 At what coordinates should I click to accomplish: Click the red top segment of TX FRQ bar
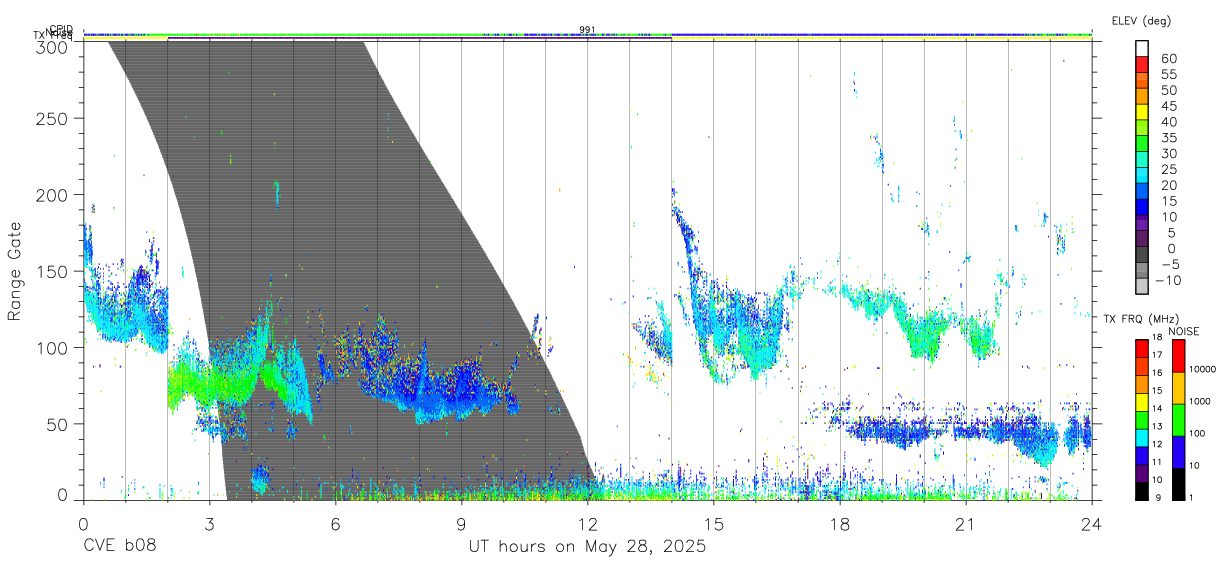coord(1141,348)
